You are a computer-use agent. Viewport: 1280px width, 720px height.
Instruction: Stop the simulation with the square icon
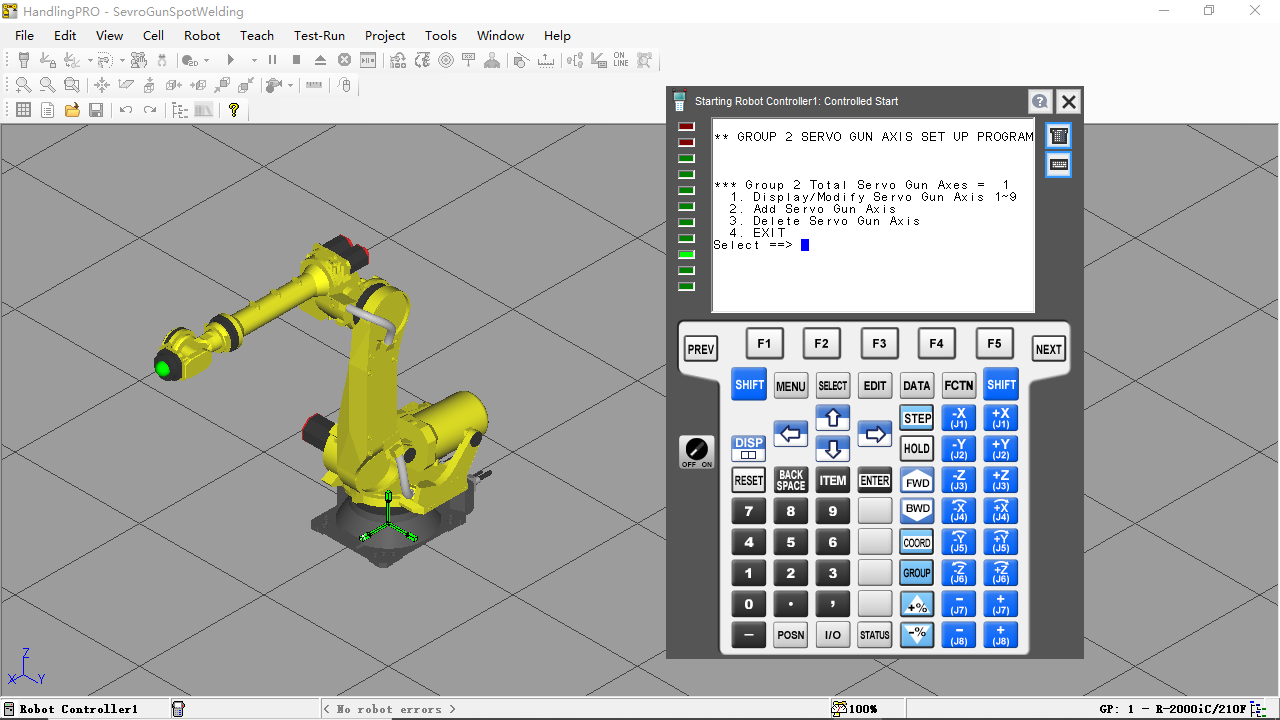[296, 60]
